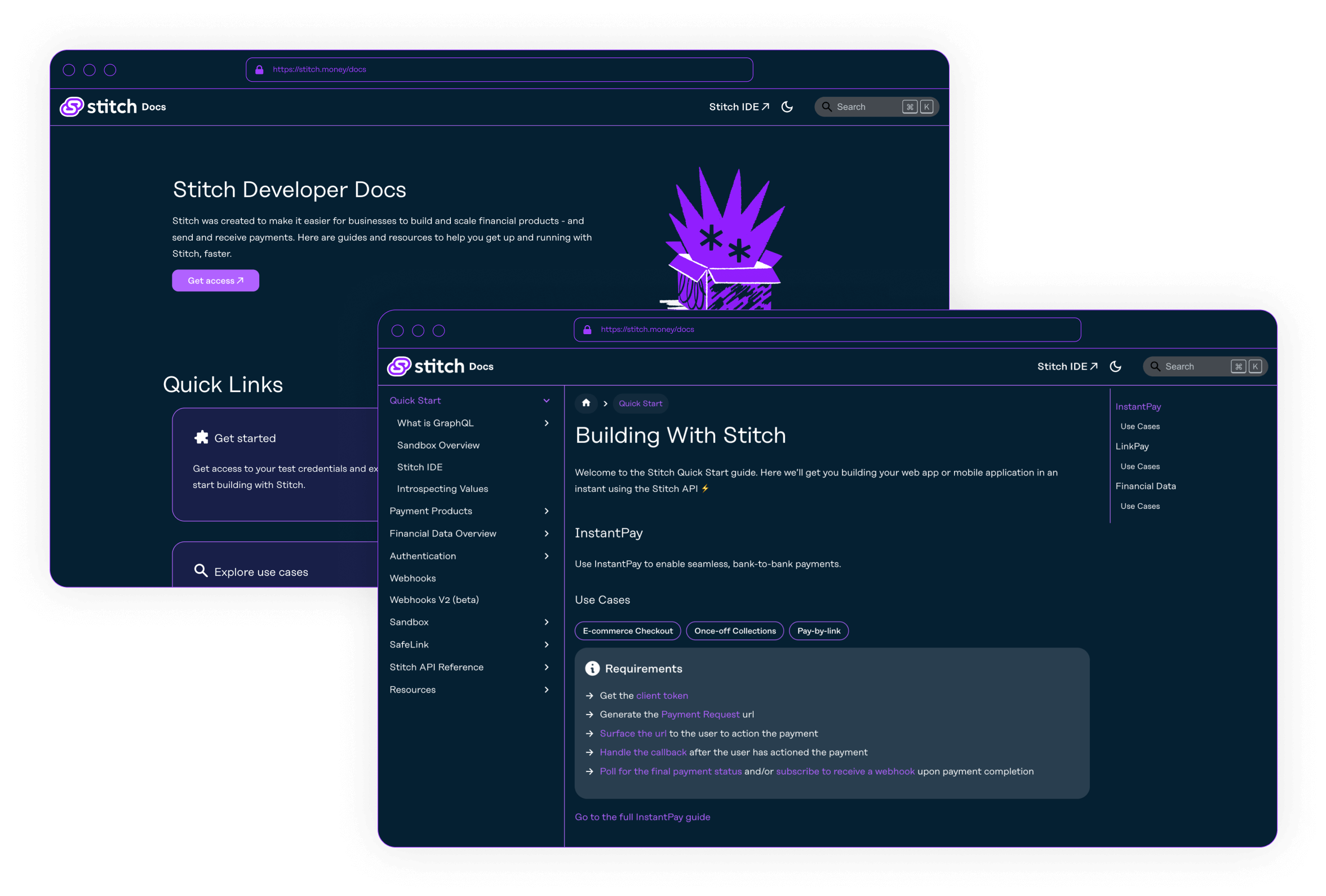The height and width of the screenshot is (896, 1326).
Task: Toggle dark mode moon in back window
Action: tap(787, 107)
